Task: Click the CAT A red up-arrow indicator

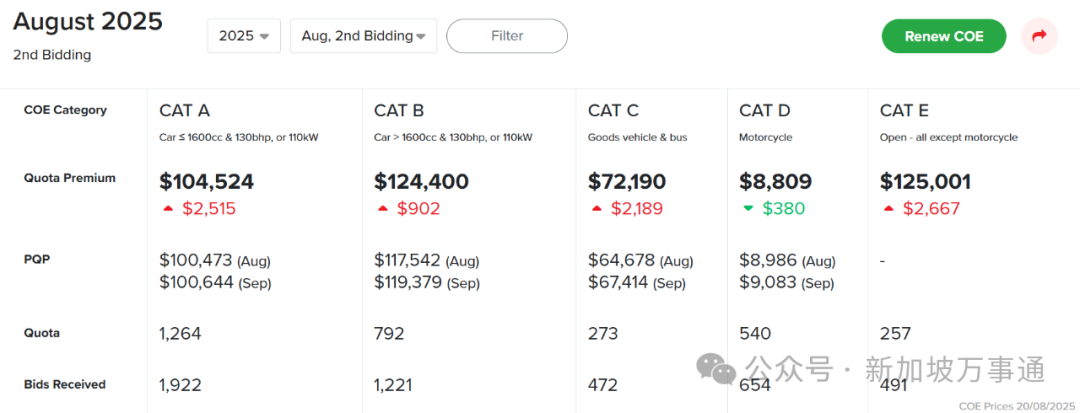Action: coord(167,208)
